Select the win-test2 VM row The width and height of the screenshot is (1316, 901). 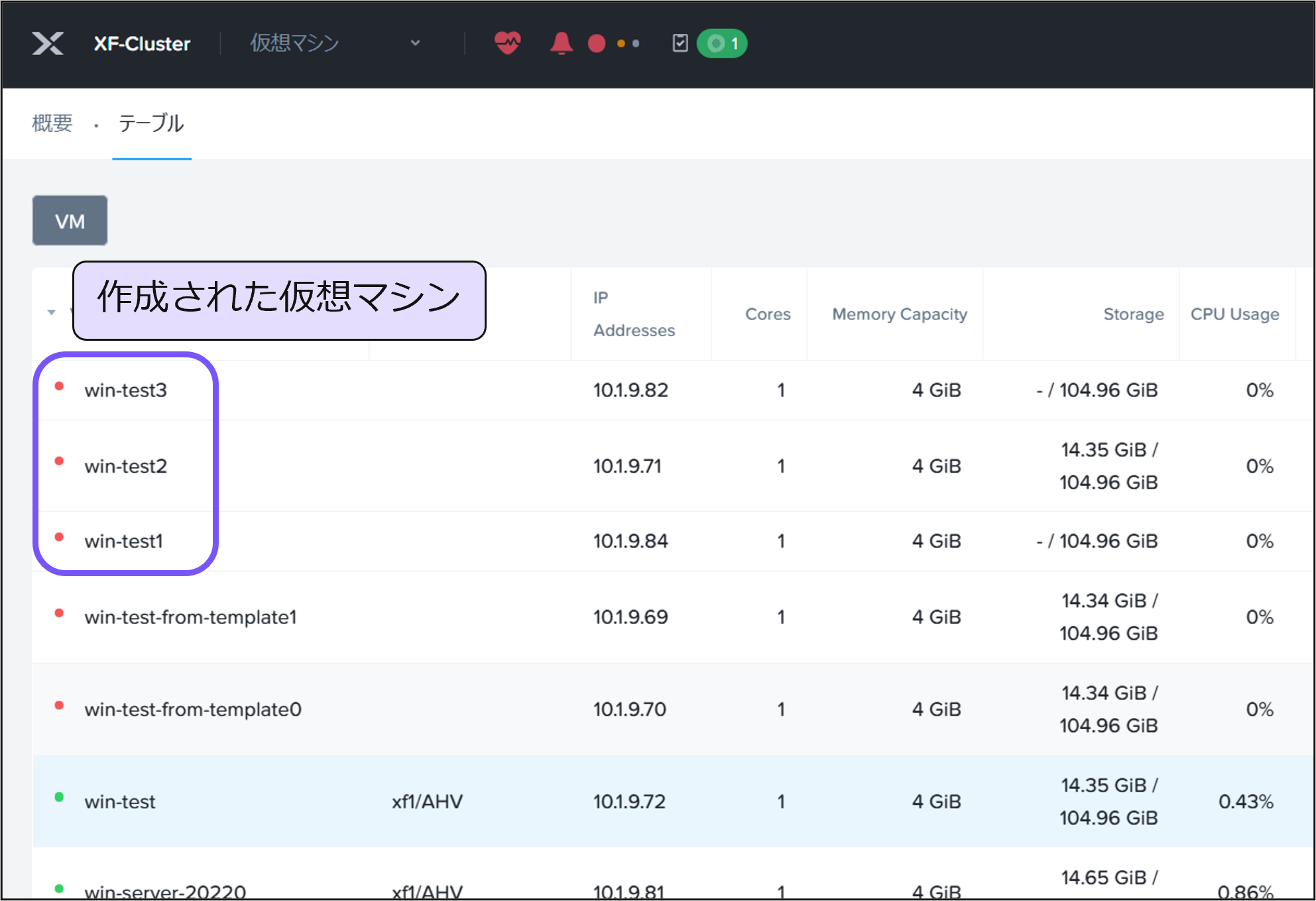(125, 466)
